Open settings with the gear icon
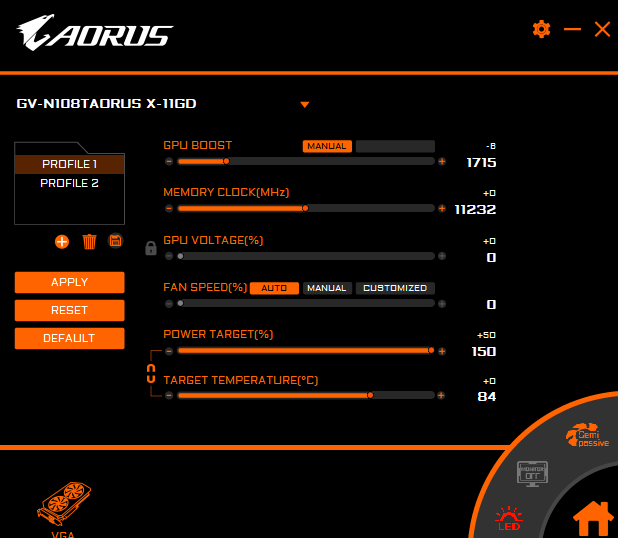Viewport: 618px width, 538px height. [541, 29]
